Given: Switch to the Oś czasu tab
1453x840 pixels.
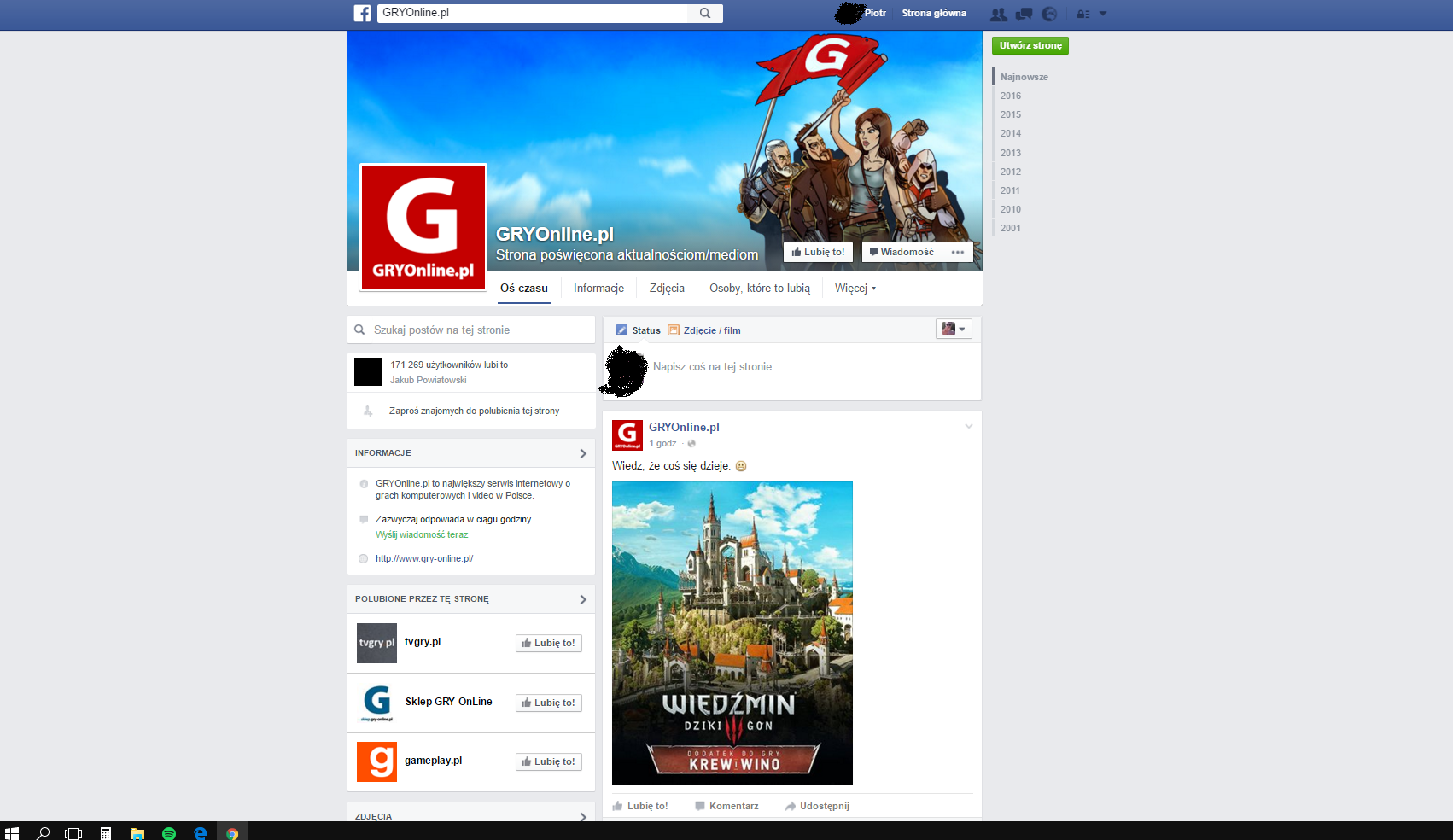Looking at the screenshot, I should (x=524, y=289).
